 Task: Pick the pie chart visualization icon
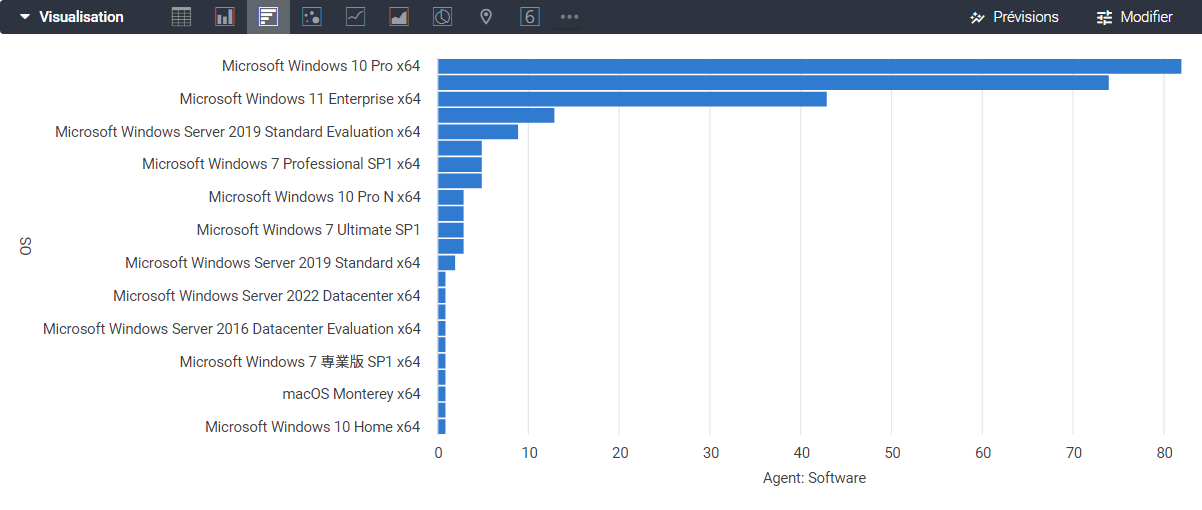pos(442,17)
